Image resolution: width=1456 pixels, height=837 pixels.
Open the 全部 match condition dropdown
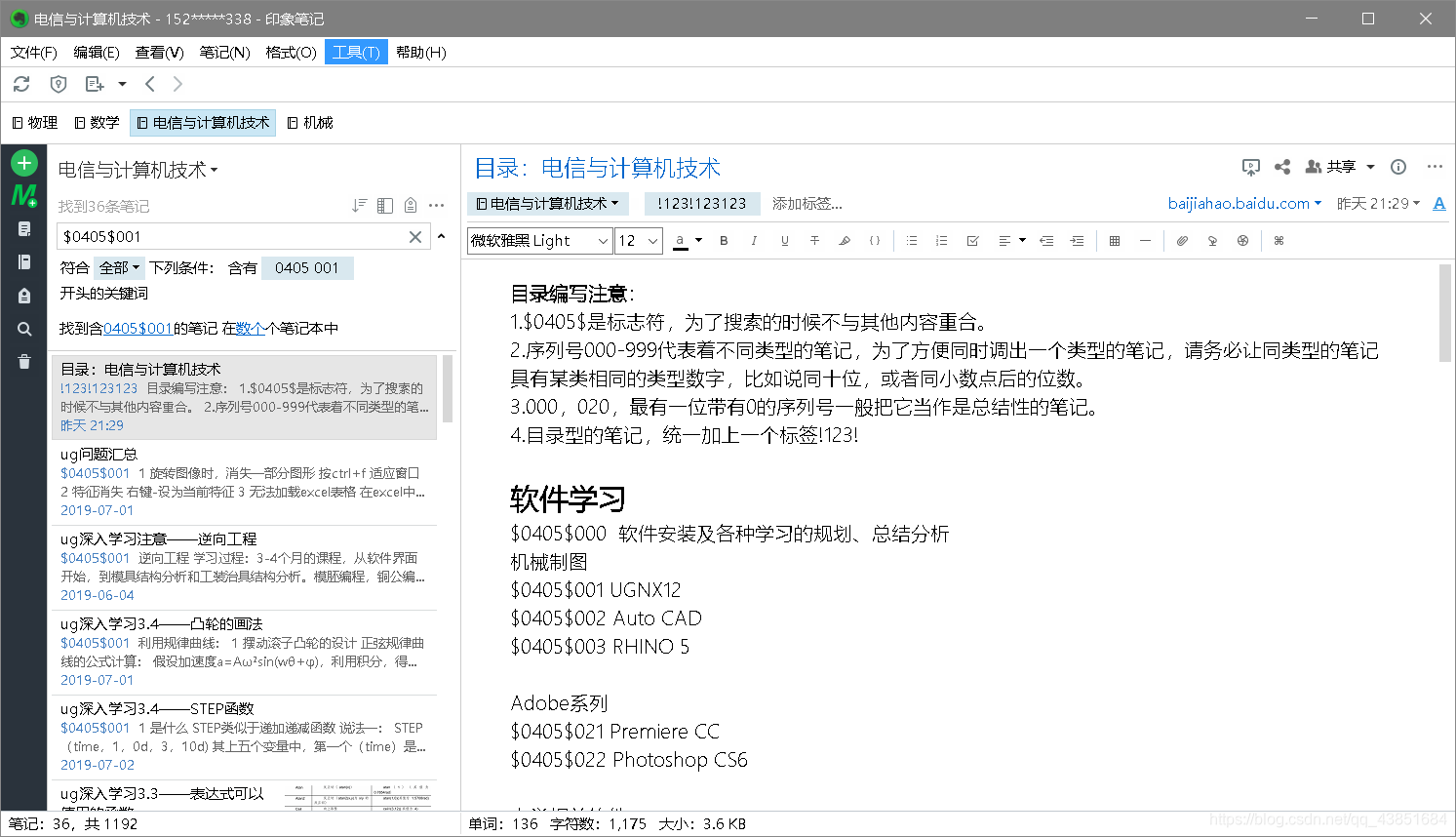[x=120, y=267]
